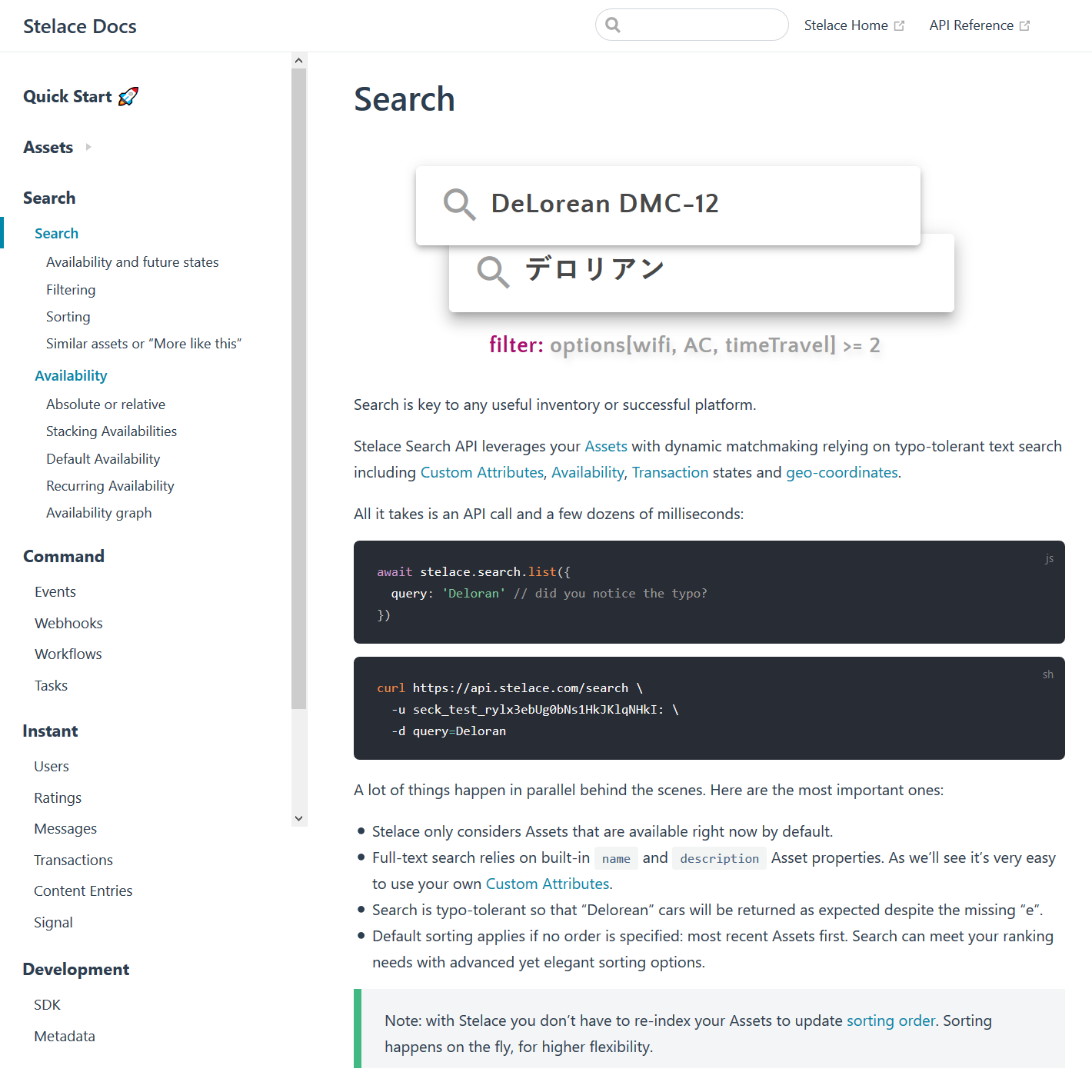Open Users page
The width and height of the screenshot is (1092, 1092).
coord(52,767)
